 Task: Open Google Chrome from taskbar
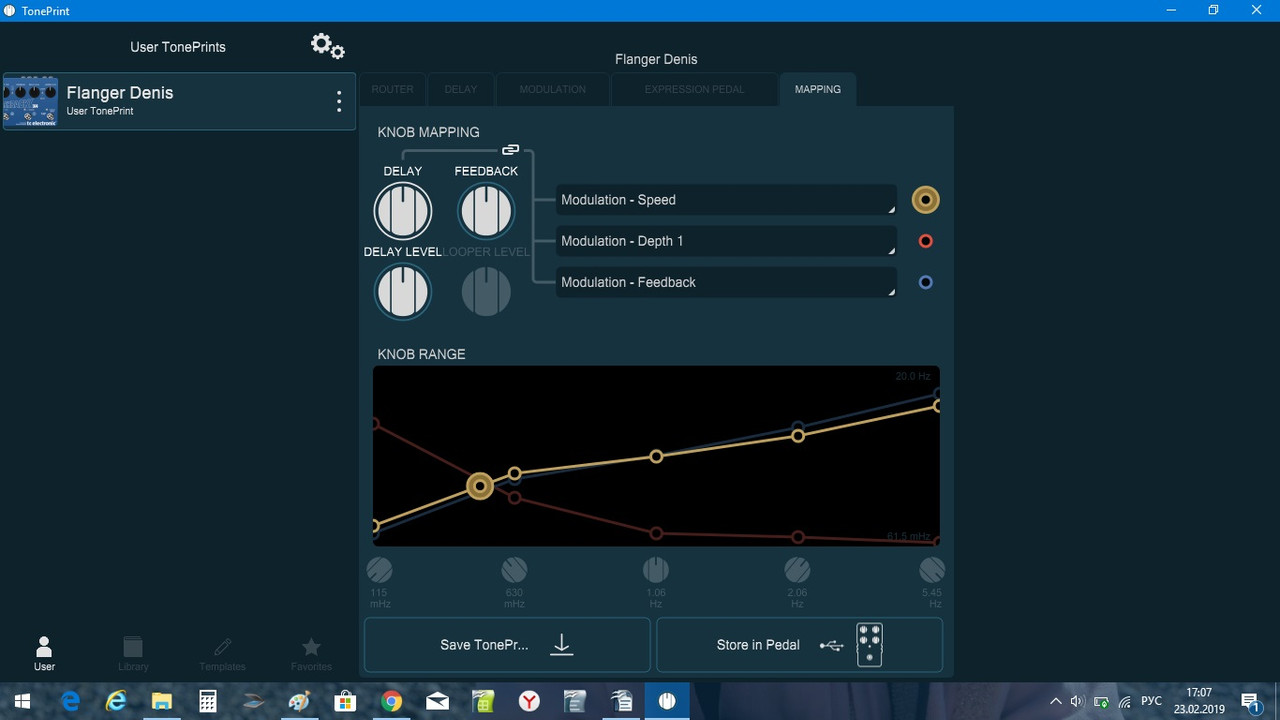click(391, 701)
